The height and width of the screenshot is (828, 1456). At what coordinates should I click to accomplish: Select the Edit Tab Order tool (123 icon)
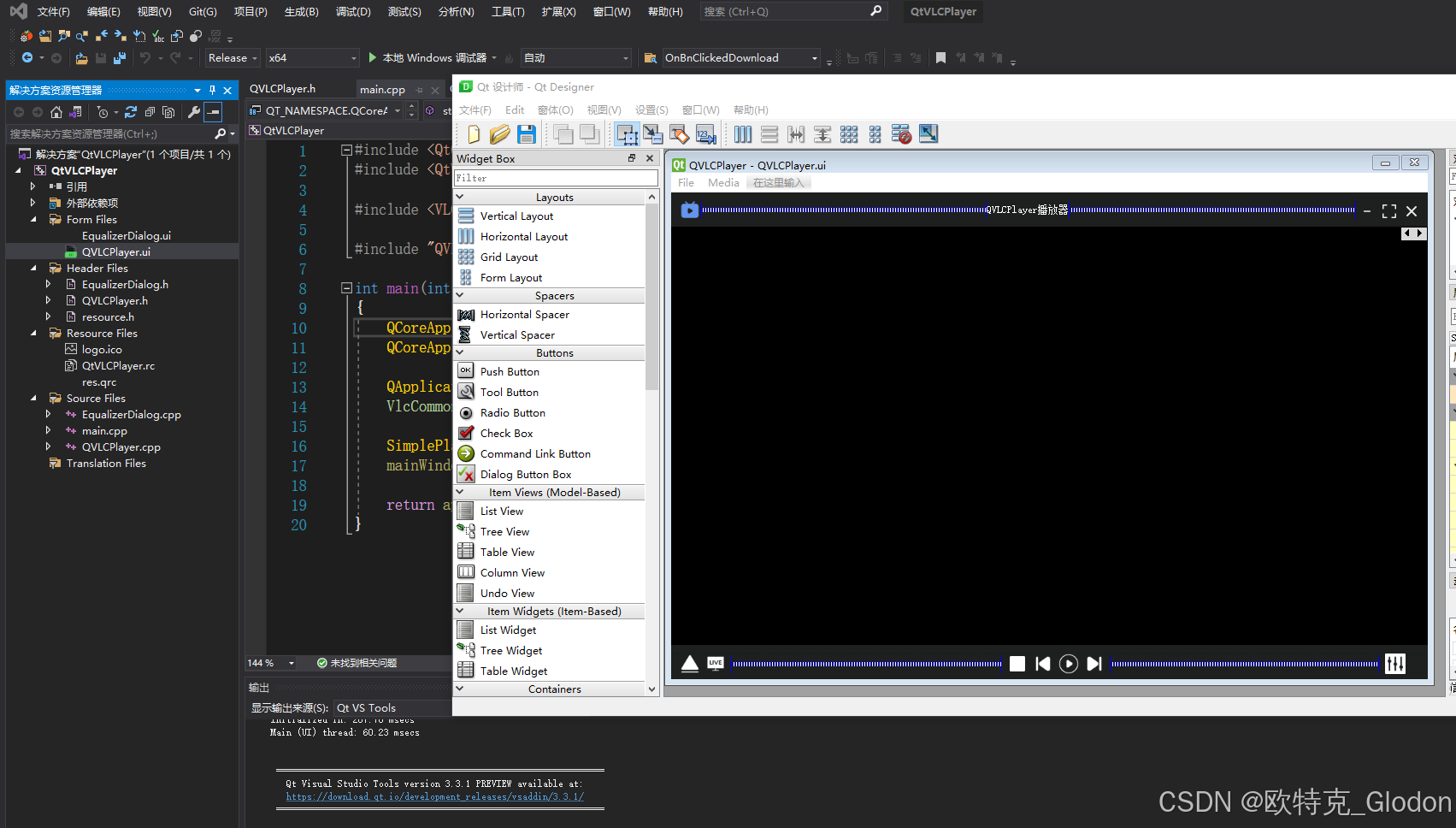[x=704, y=134]
